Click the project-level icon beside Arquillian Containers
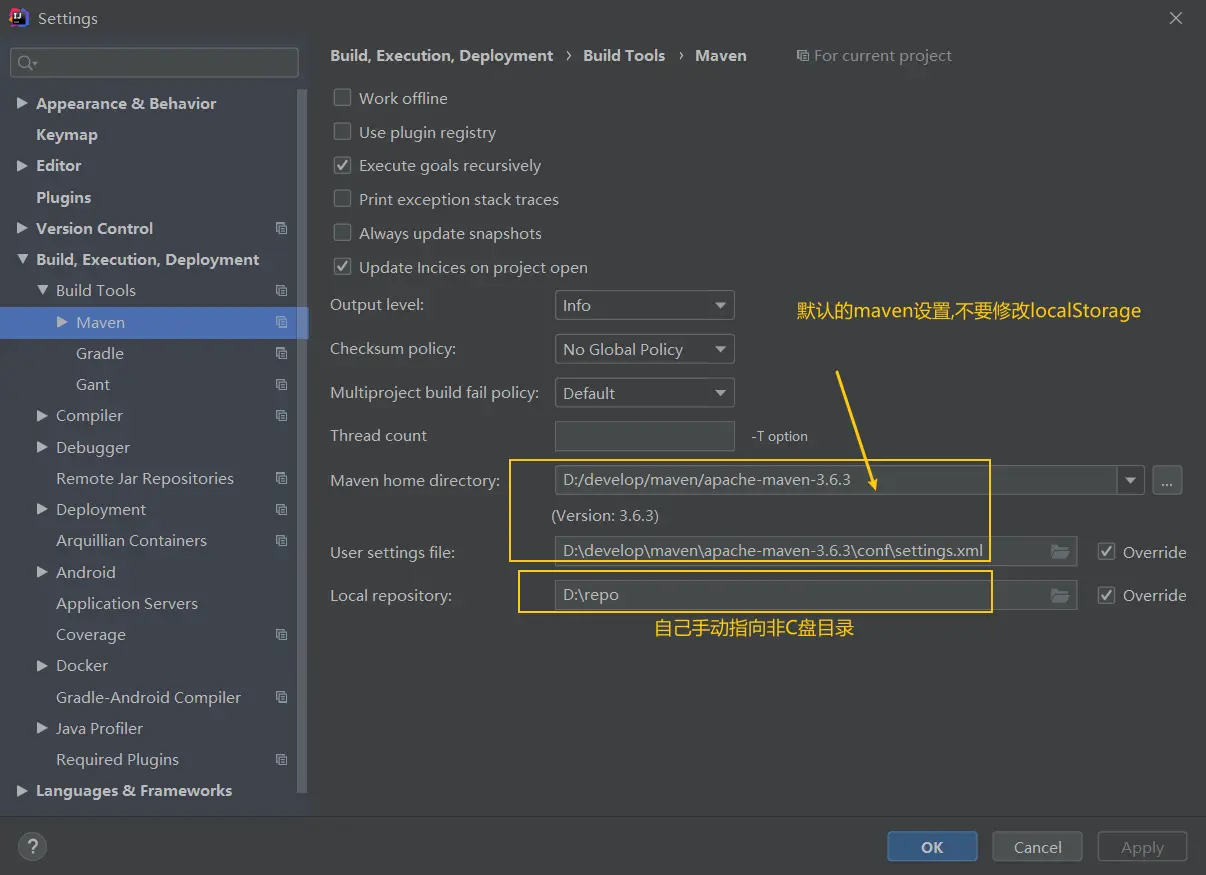 [281, 540]
